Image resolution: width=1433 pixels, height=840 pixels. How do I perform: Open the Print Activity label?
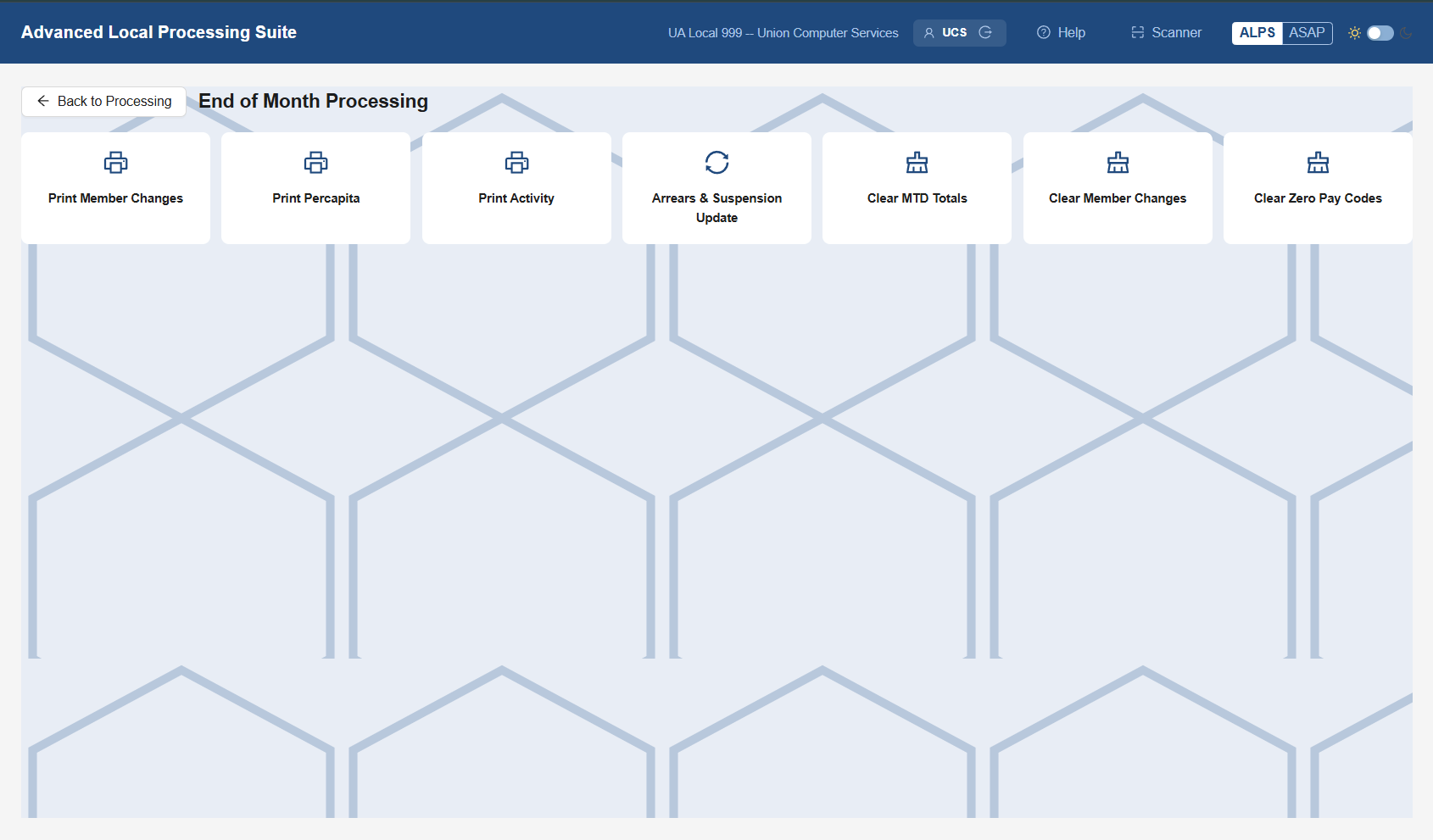click(516, 198)
